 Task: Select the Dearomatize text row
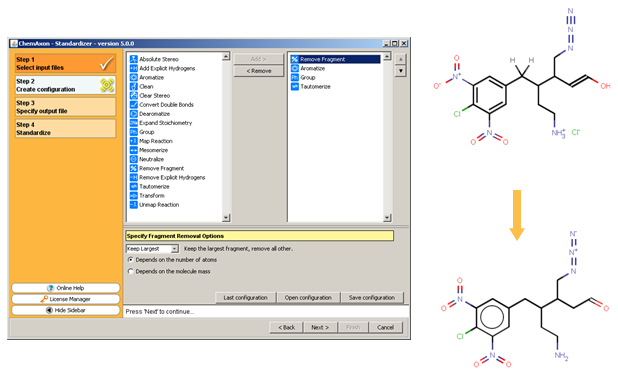point(154,114)
